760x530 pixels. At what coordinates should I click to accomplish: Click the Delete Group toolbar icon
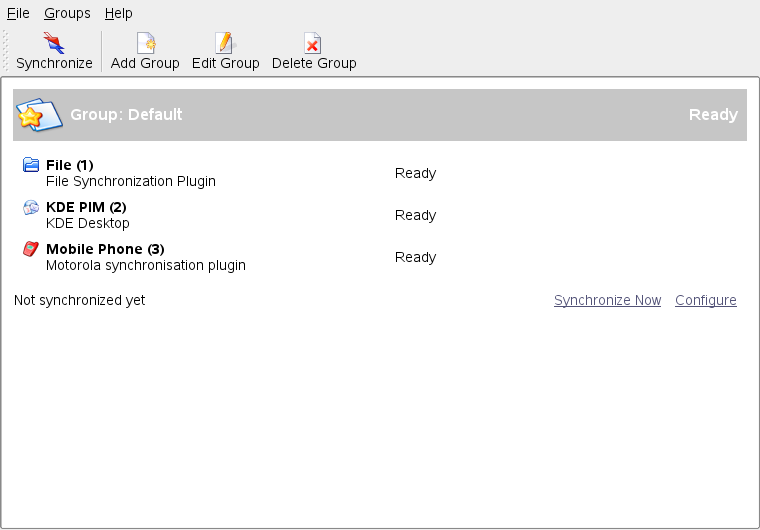tap(313, 43)
